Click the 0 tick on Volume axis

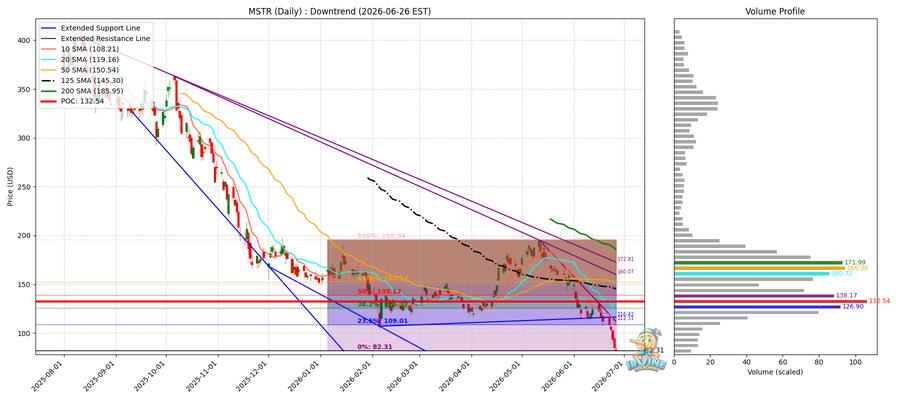[674, 362]
